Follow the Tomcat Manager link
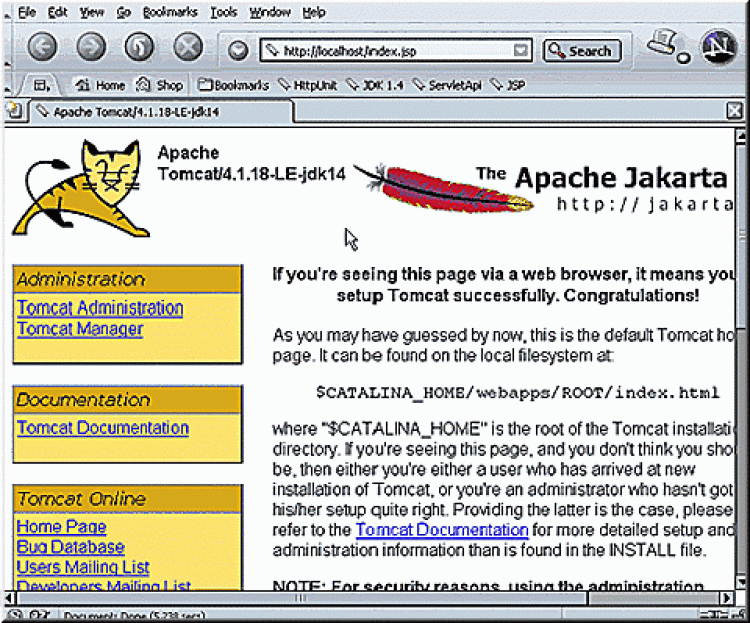 (x=80, y=329)
